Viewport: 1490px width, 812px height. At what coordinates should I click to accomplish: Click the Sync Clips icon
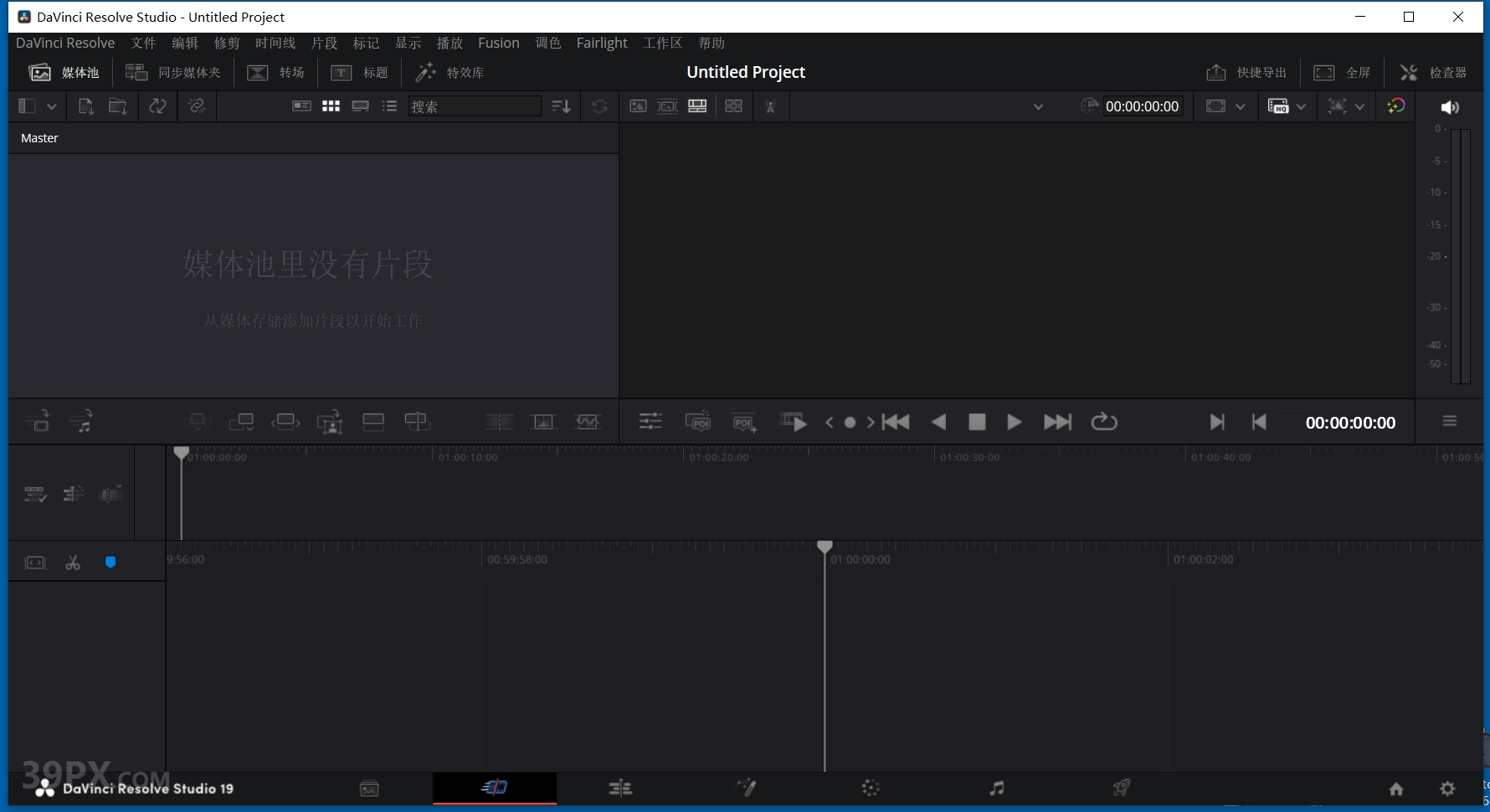click(157, 106)
